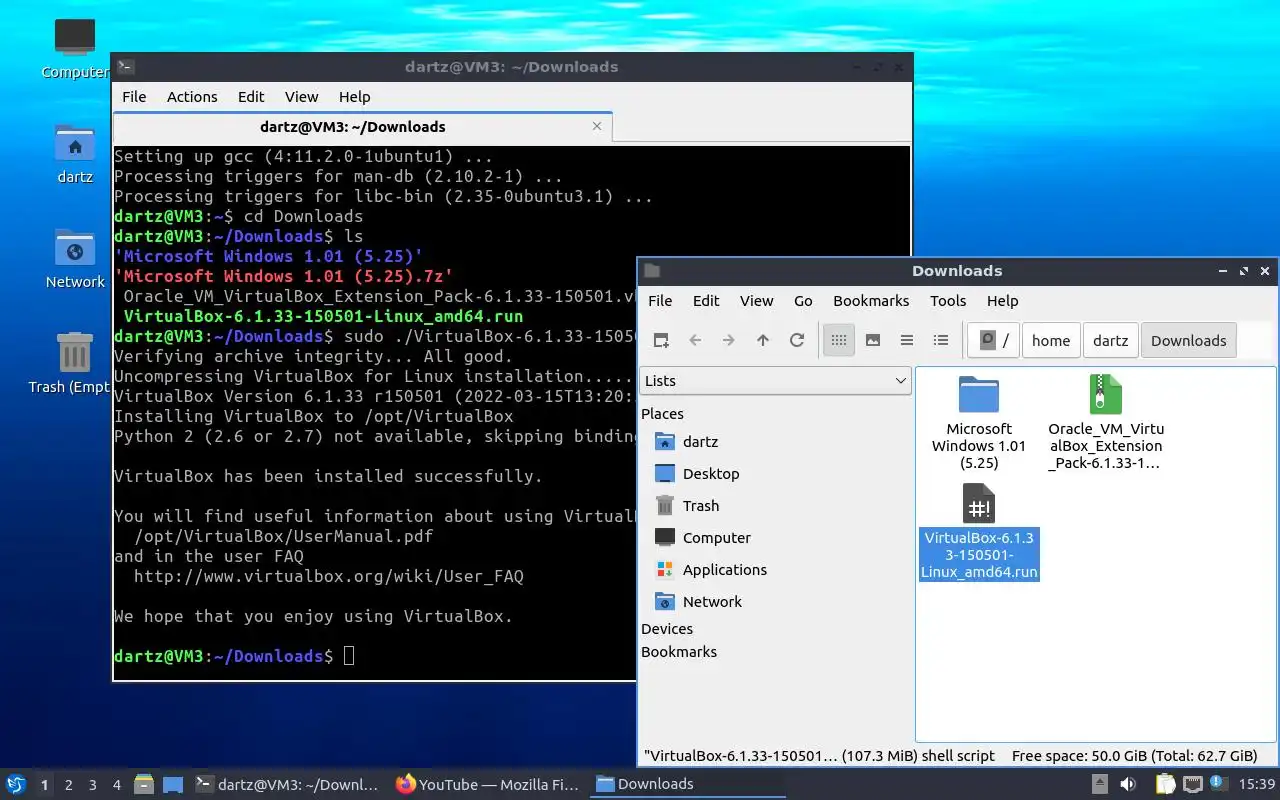Open File menu in Downloads window
The height and width of the screenshot is (800, 1280).
[x=660, y=301]
